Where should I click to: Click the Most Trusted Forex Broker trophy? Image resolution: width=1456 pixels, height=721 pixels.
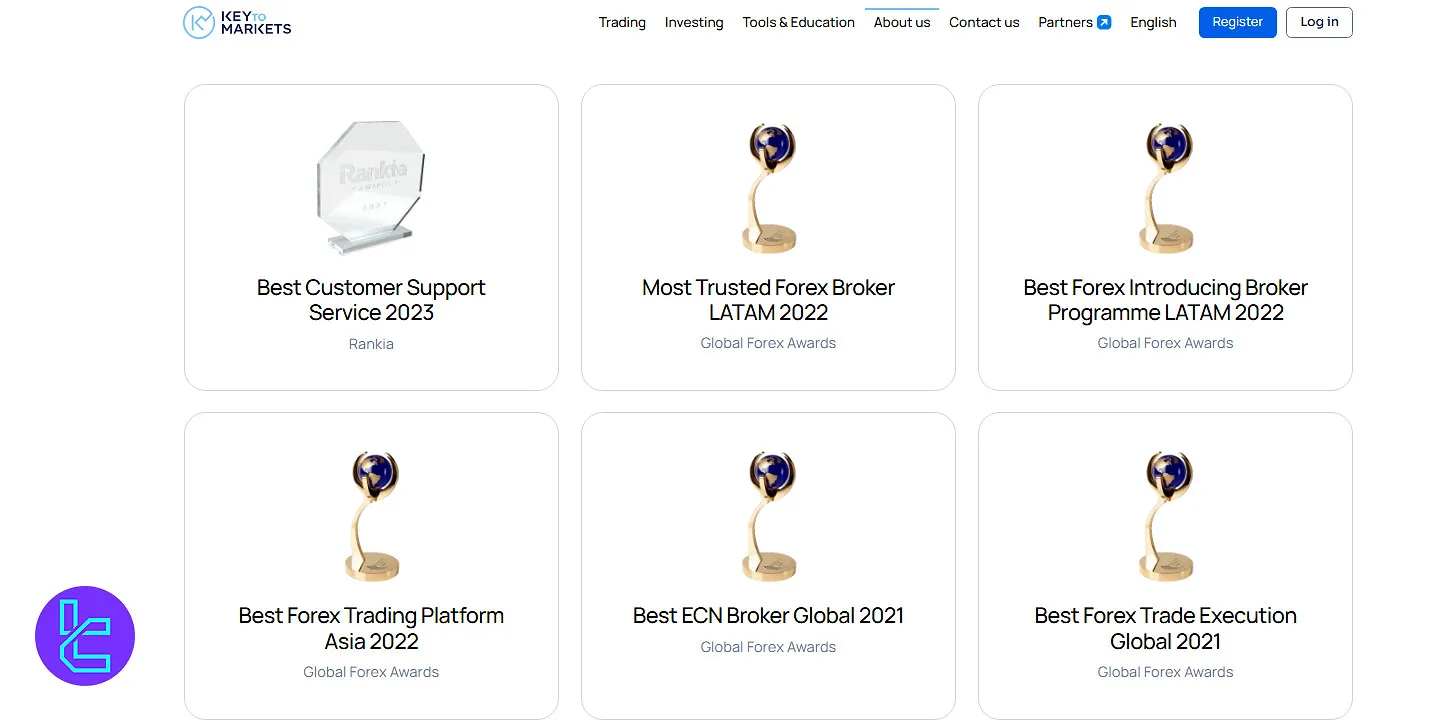click(x=769, y=188)
